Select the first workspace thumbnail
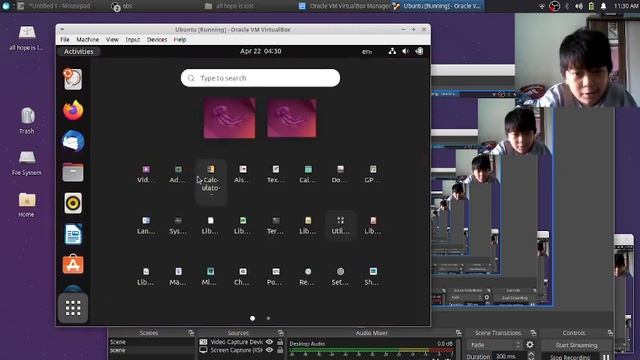The height and width of the screenshot is (360, 640). [229, 118]
